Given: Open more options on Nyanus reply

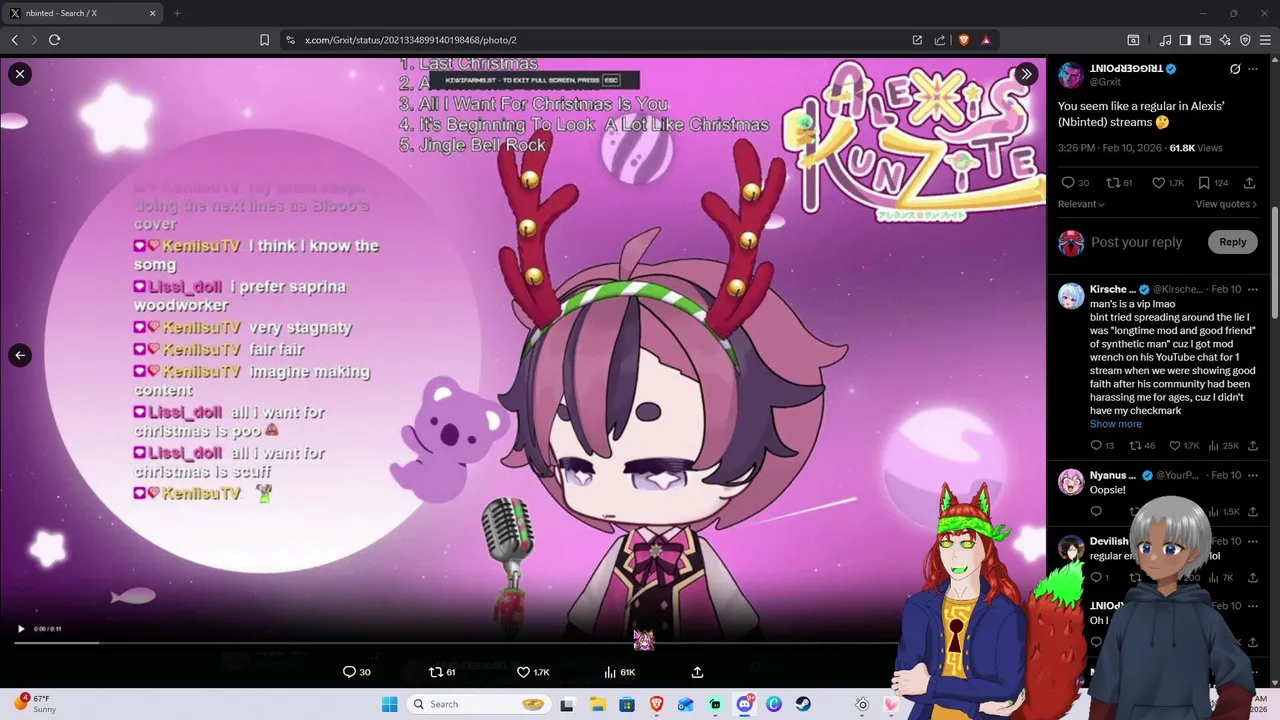Looking at the screenshot, I should point(1253,475).
